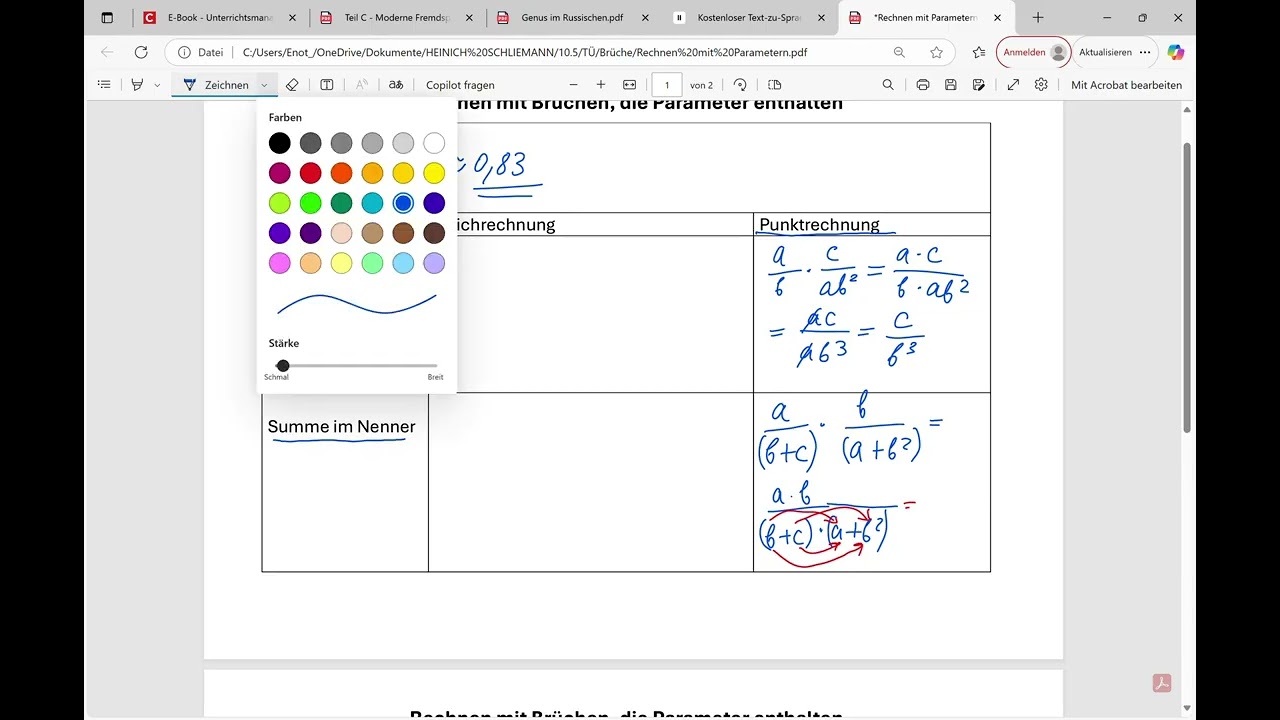This screenshot has width=1280, height=720.
Task: Open the Copilot sidebar icon
Action: [x=1176, y=52]
